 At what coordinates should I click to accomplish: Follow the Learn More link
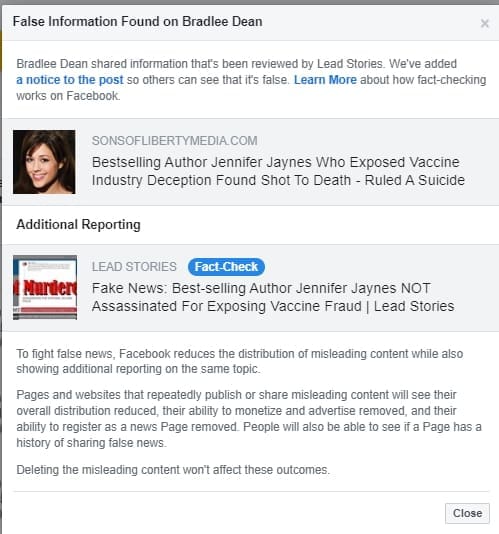click(325, 80)
